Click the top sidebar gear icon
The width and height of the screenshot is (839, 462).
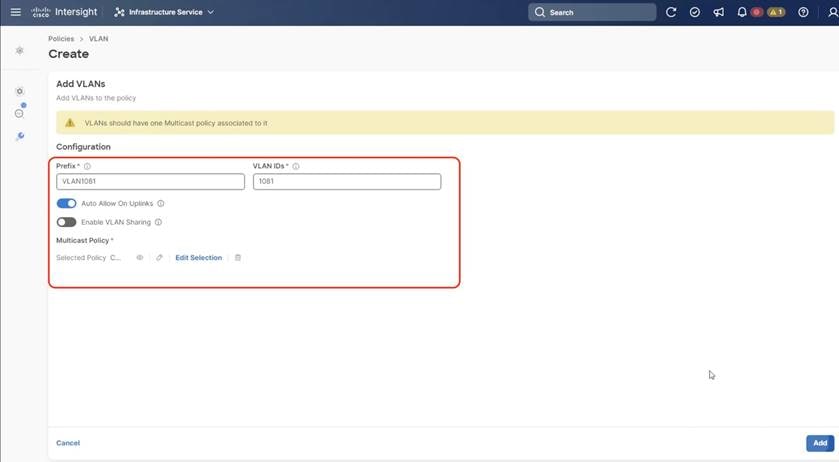coord(20,50)
